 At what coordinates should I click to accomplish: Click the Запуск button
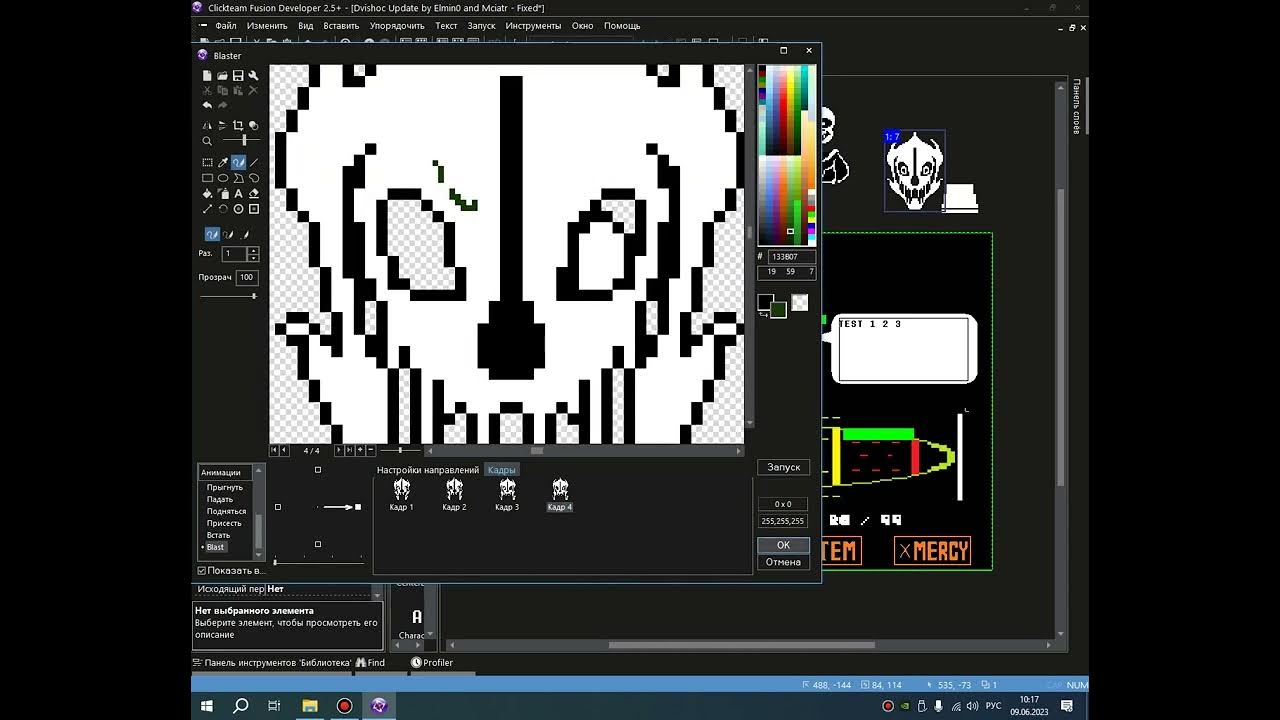(784, 467)
